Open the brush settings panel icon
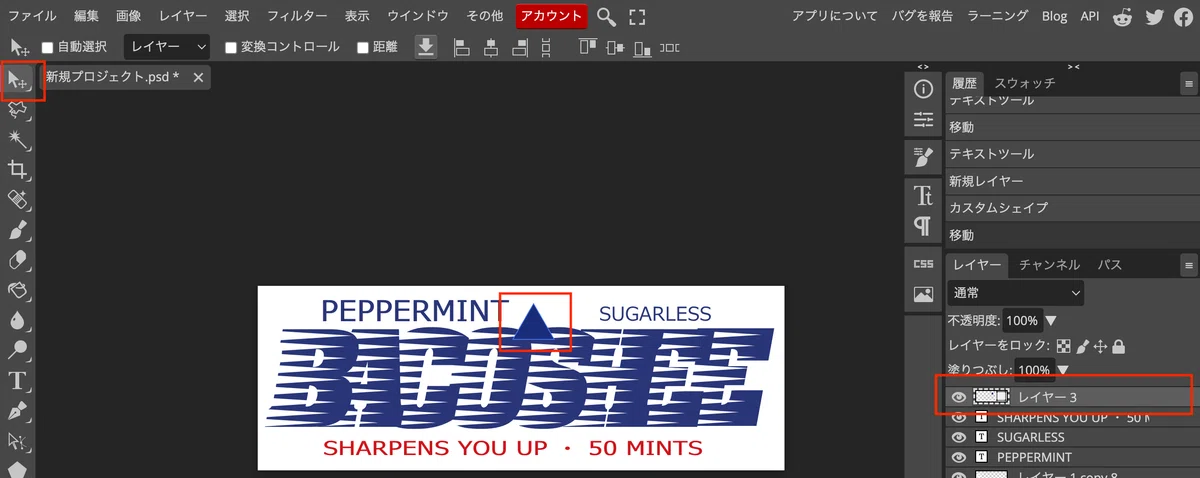This screenshot has width=1200, height=478. [923, 157]
